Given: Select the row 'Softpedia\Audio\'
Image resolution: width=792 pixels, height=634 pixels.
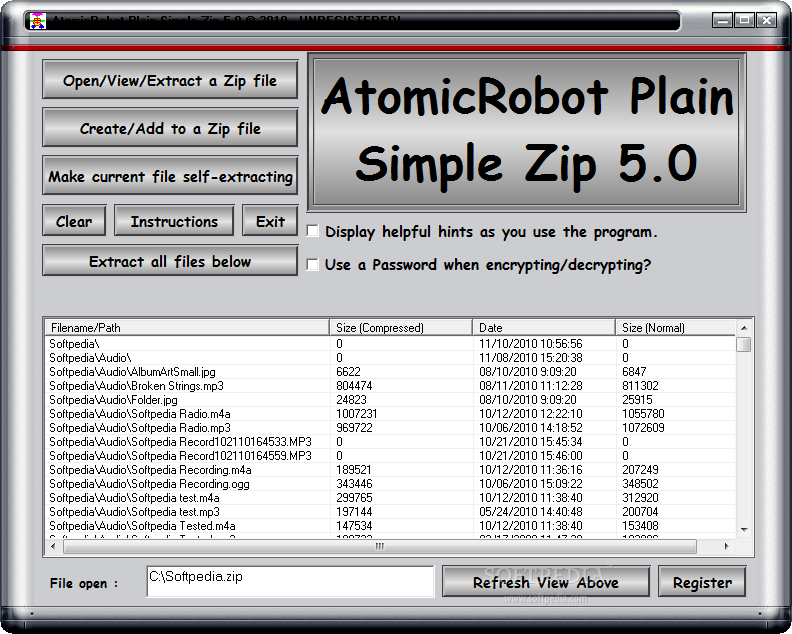Looking at the screenshot, I should [x=390, y=358].
